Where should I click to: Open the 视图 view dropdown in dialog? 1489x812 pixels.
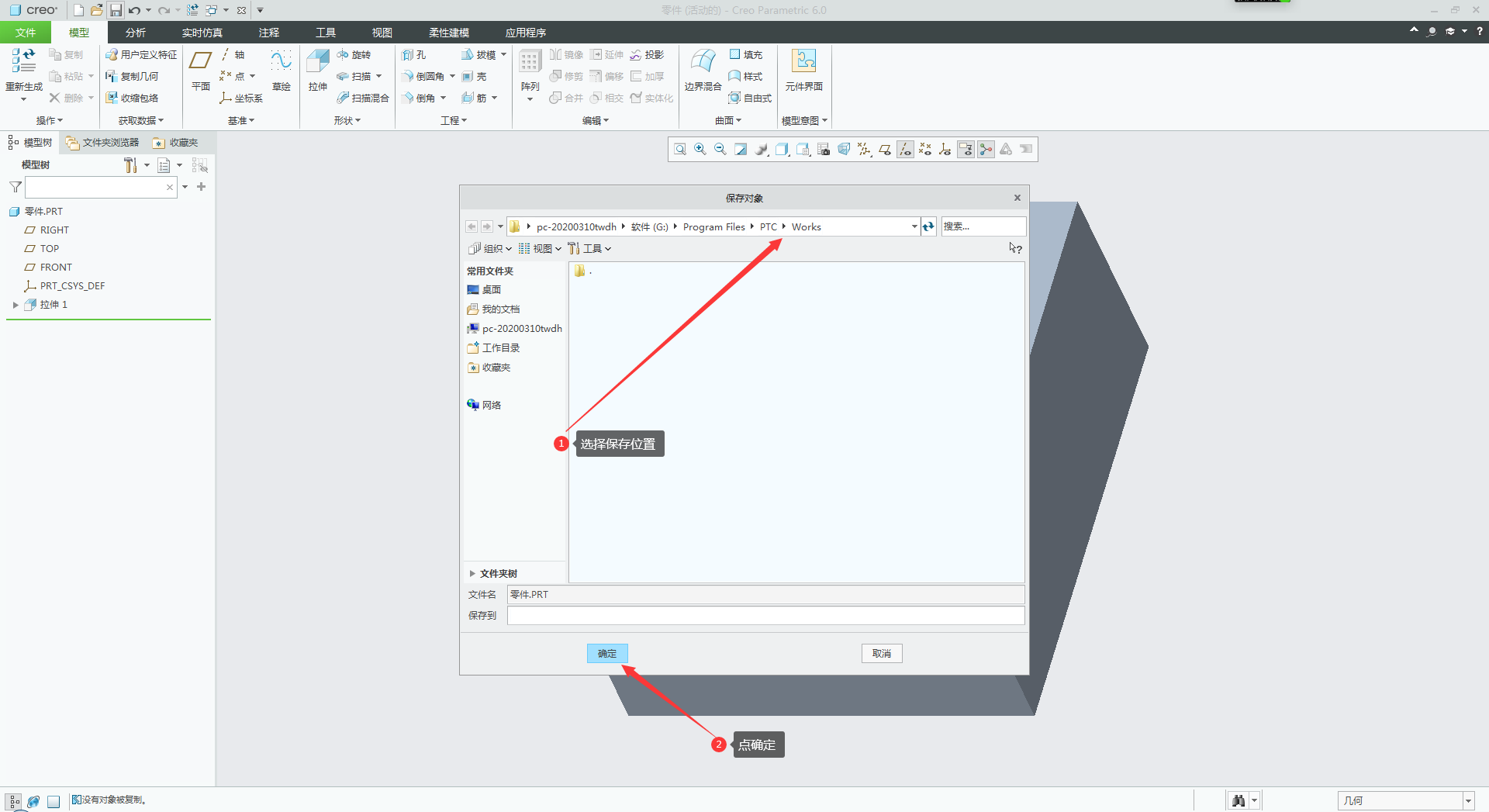(540, 249)
